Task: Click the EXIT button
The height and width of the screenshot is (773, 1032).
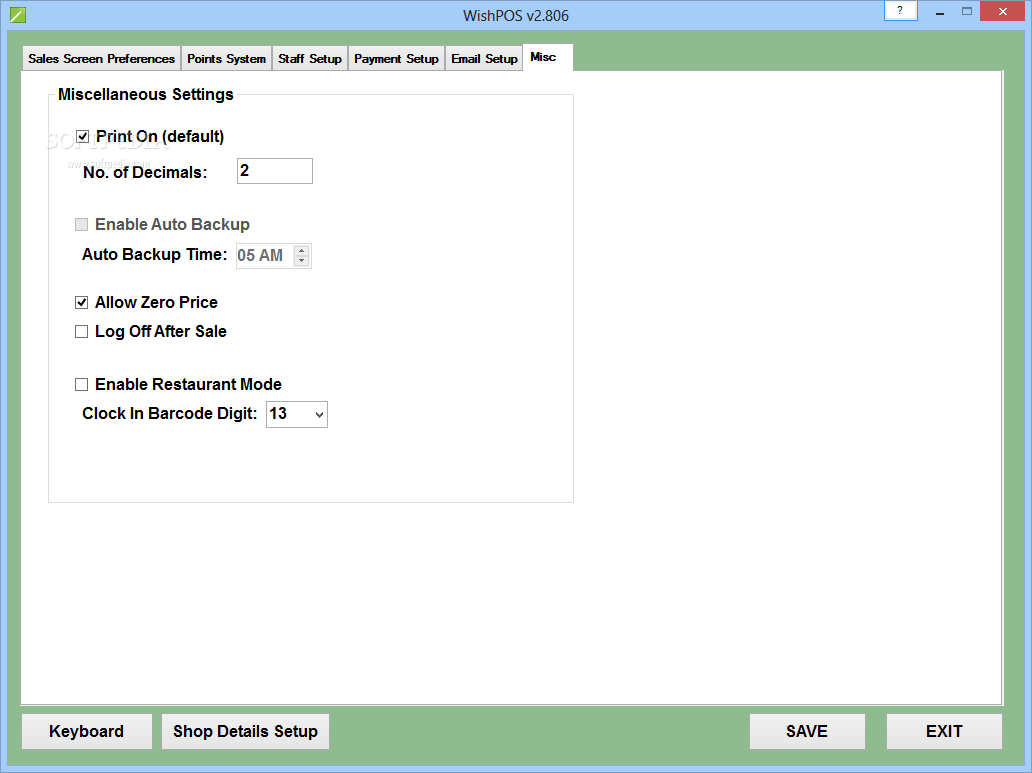Action: [944, 732]
